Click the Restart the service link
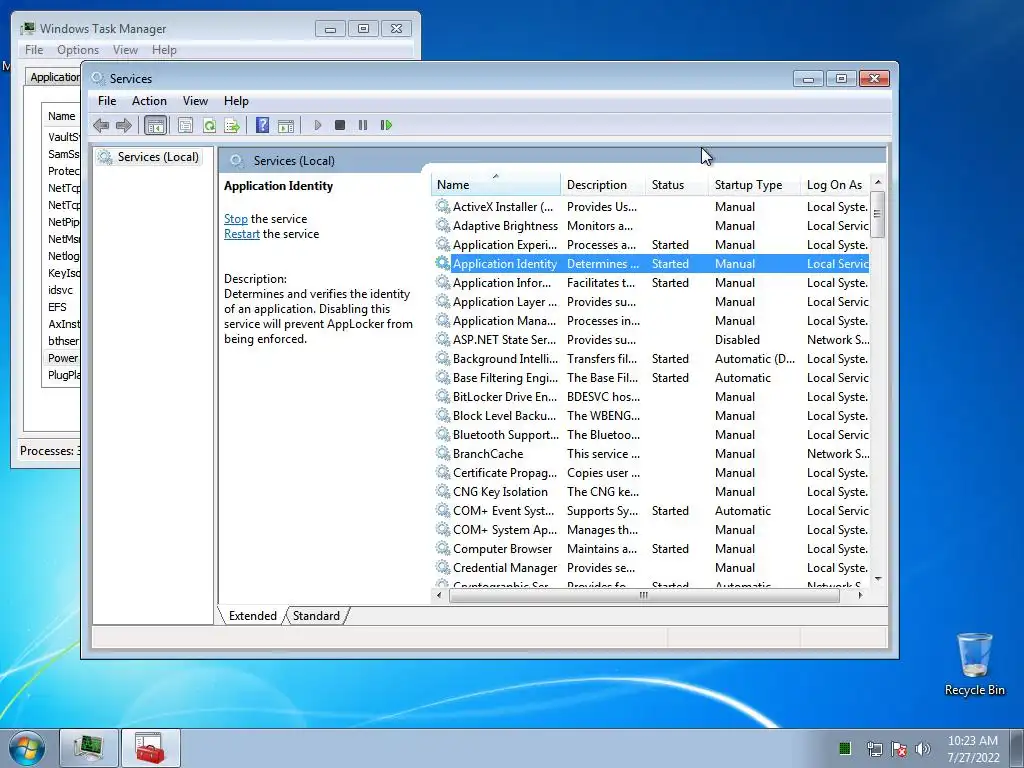This screenshot has width=1024, height=768. 242,234
